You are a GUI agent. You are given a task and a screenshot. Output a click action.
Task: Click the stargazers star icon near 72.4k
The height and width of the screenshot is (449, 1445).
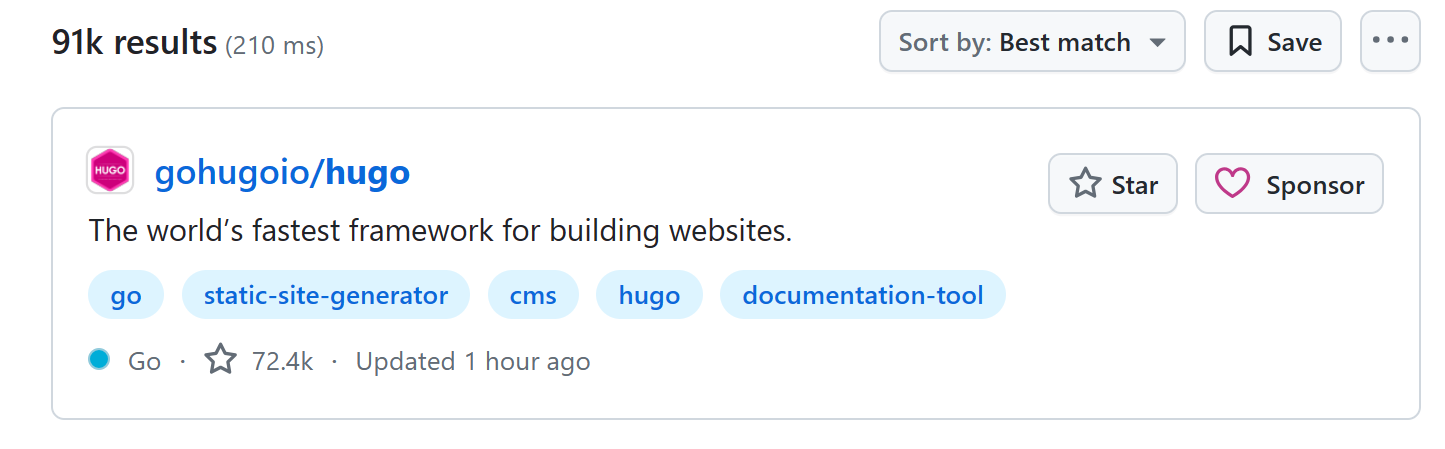(x=221, y=359)
